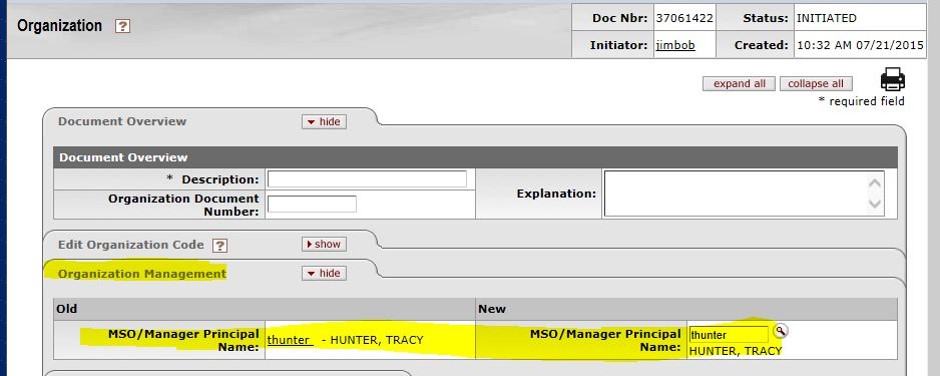
Task: Click the collapse all button
Action: point(815,84)
